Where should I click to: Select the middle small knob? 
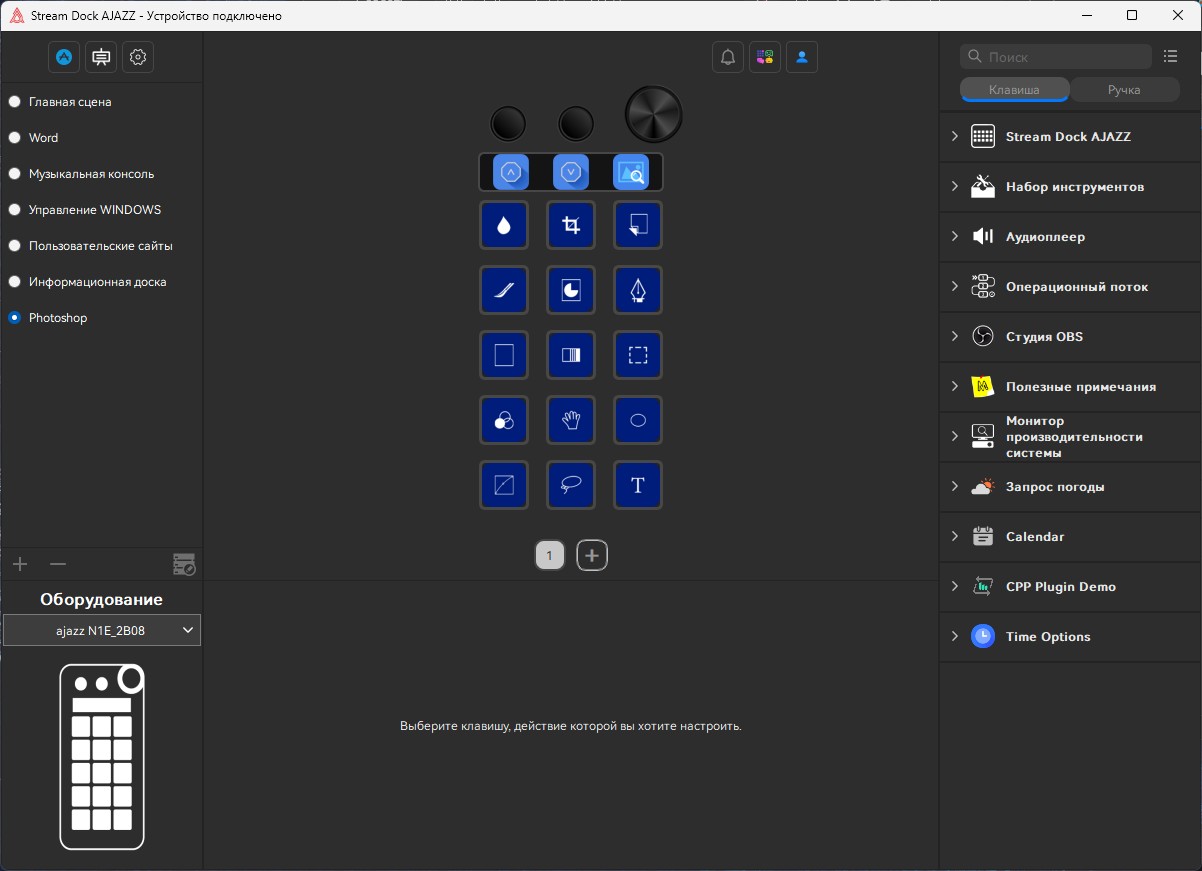click(x=576, y=124)
